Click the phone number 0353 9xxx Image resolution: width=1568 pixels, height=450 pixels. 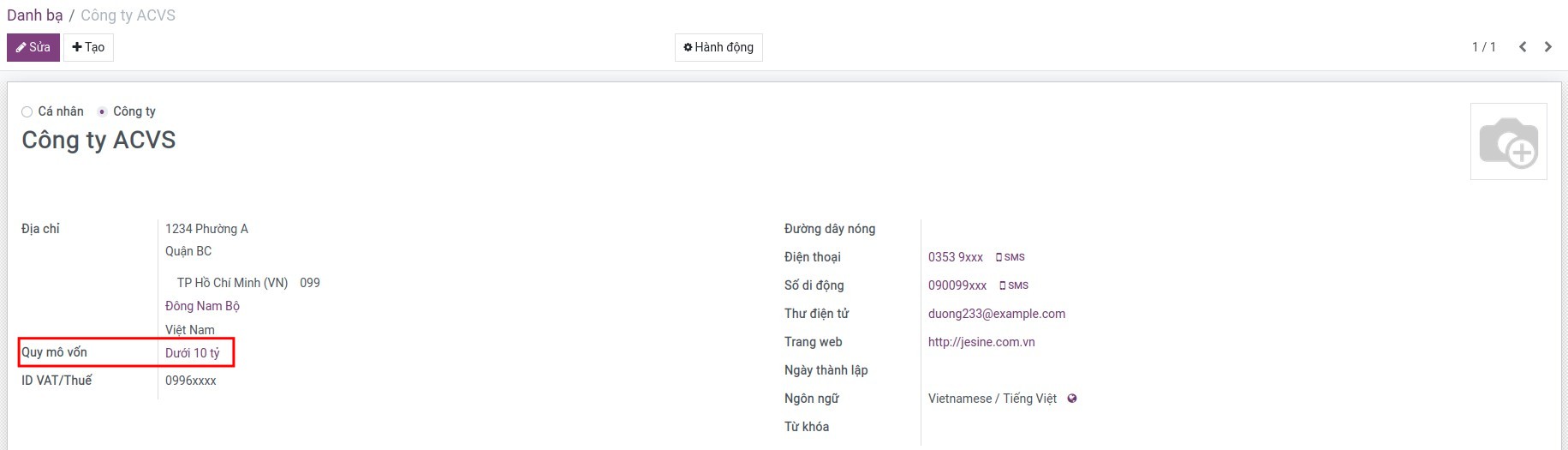tap(955, 257)
